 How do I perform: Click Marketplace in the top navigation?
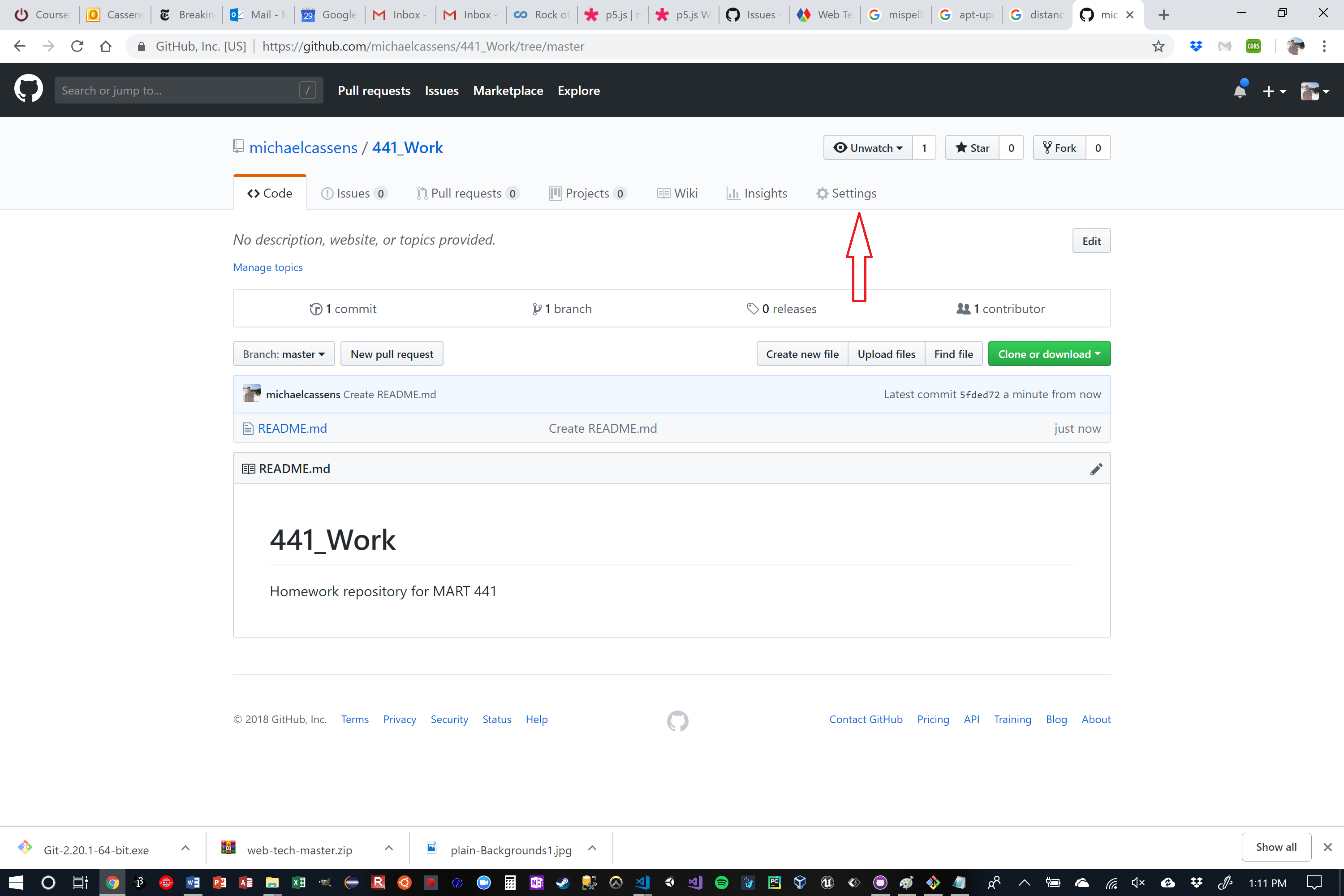(508, 90)
